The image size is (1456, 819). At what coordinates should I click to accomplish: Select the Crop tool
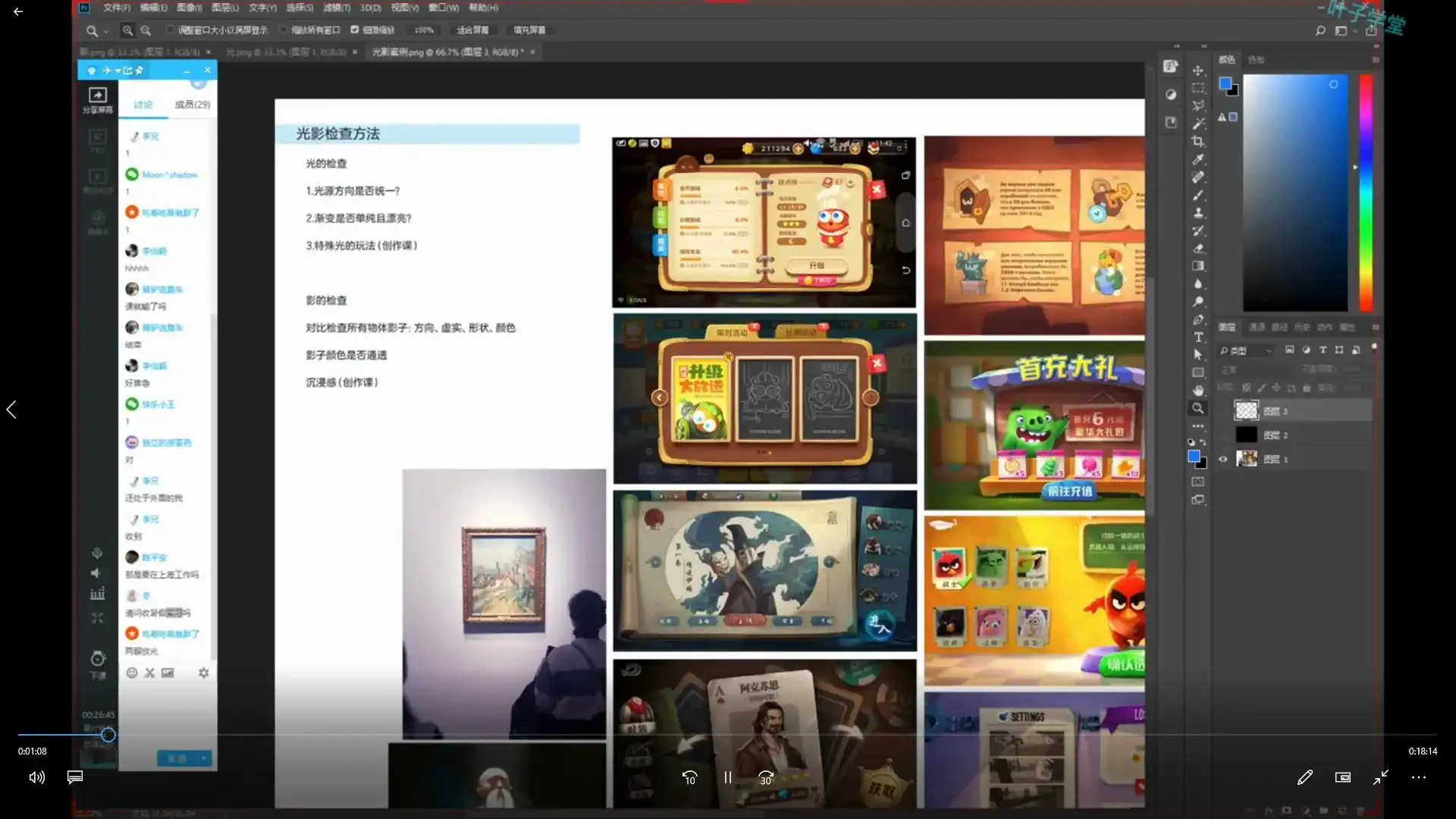[1198, 142]
